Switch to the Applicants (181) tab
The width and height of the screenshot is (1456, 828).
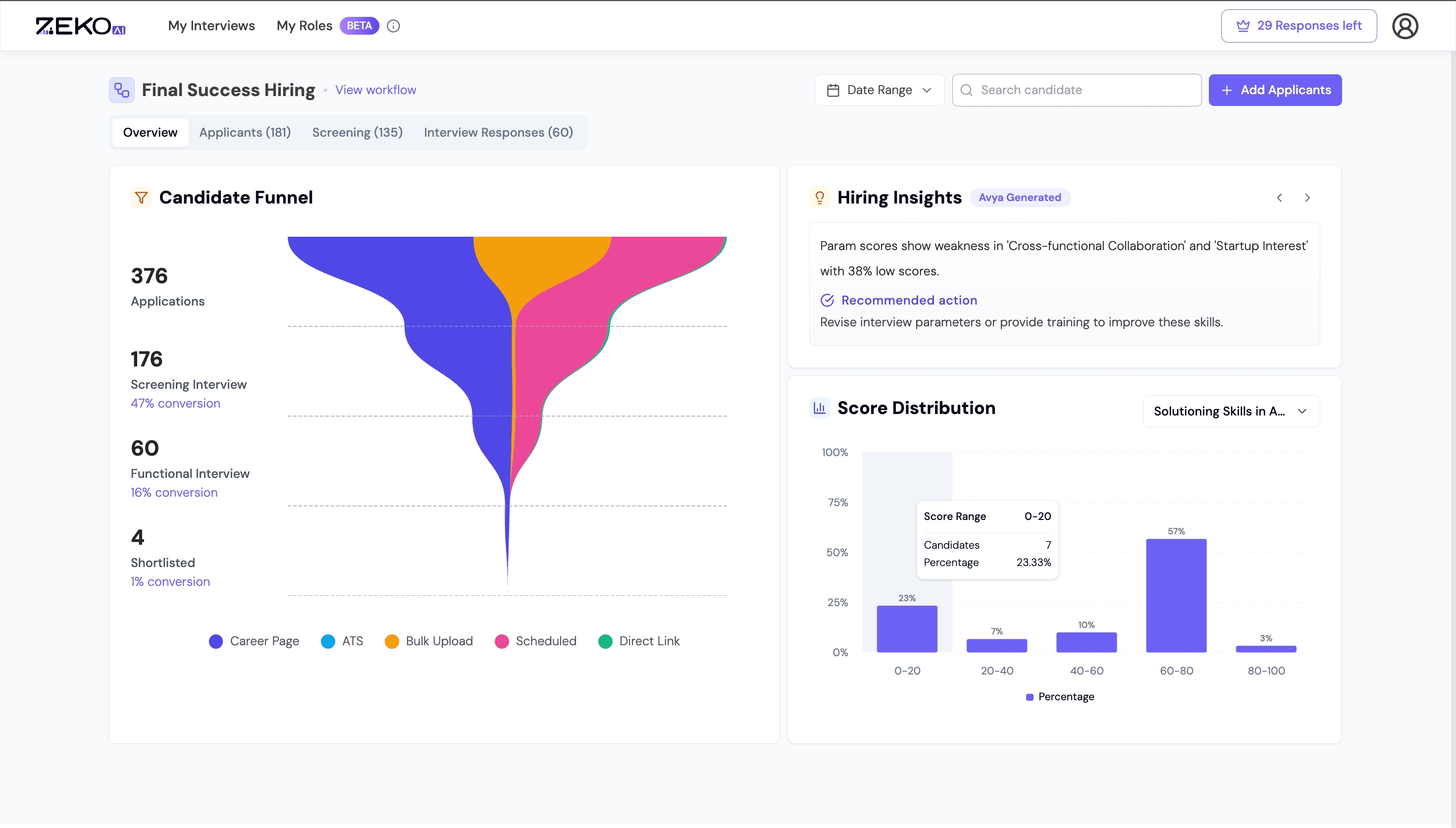tap(245, 133)
